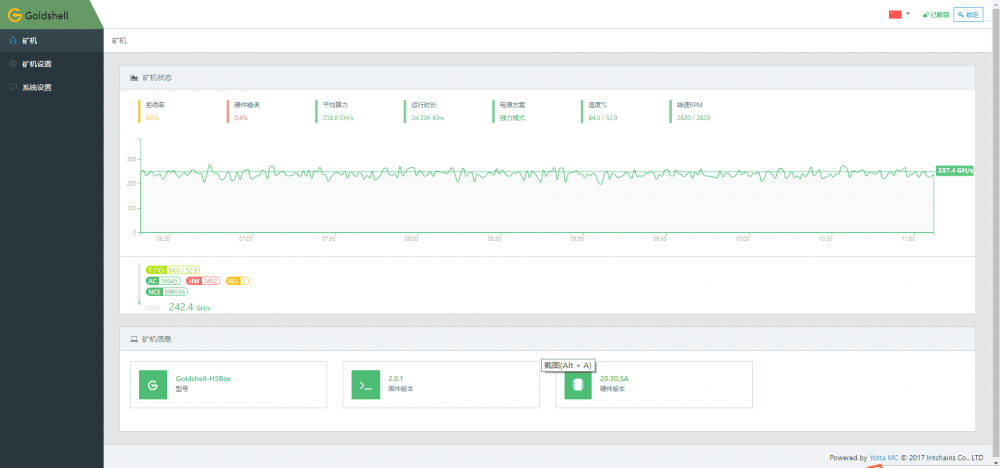Click the terminal firmware version icon
Viewport: 1000px width, 468px height.
point(365,385)
